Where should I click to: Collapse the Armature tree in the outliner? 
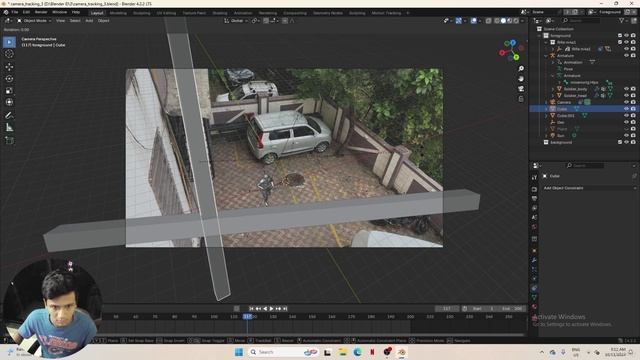pyautogui.click(x=547, y=56)
